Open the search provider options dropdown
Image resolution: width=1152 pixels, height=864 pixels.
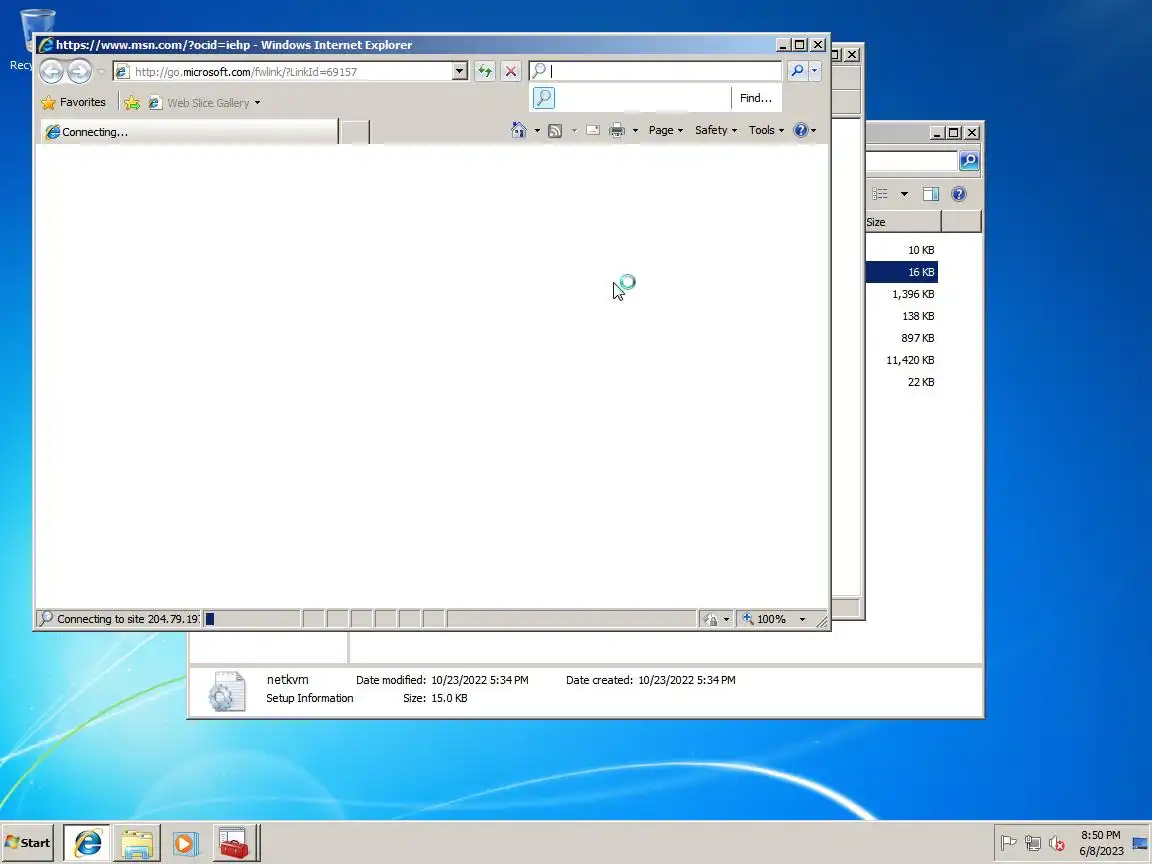coord(814,71)
